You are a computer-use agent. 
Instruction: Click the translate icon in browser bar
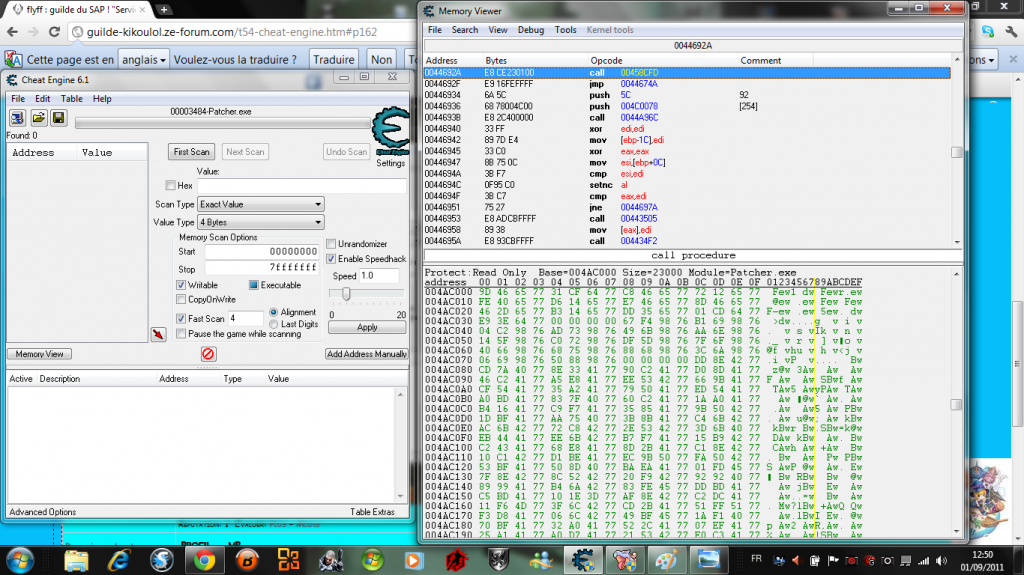click(13, 59)
